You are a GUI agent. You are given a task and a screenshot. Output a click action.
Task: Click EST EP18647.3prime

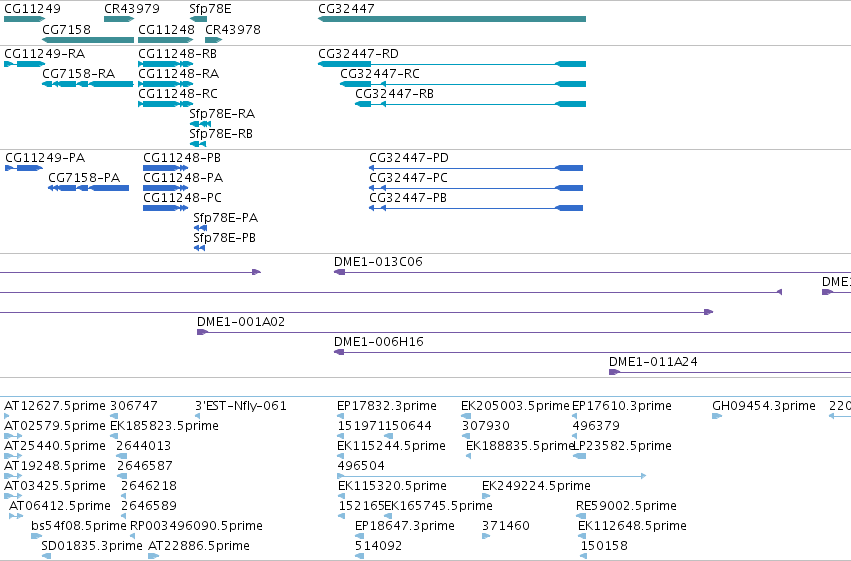(x=359, y=537)
